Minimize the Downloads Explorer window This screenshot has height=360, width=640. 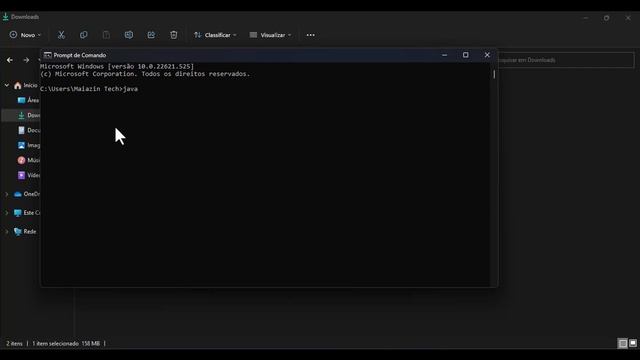pos(586,18)
